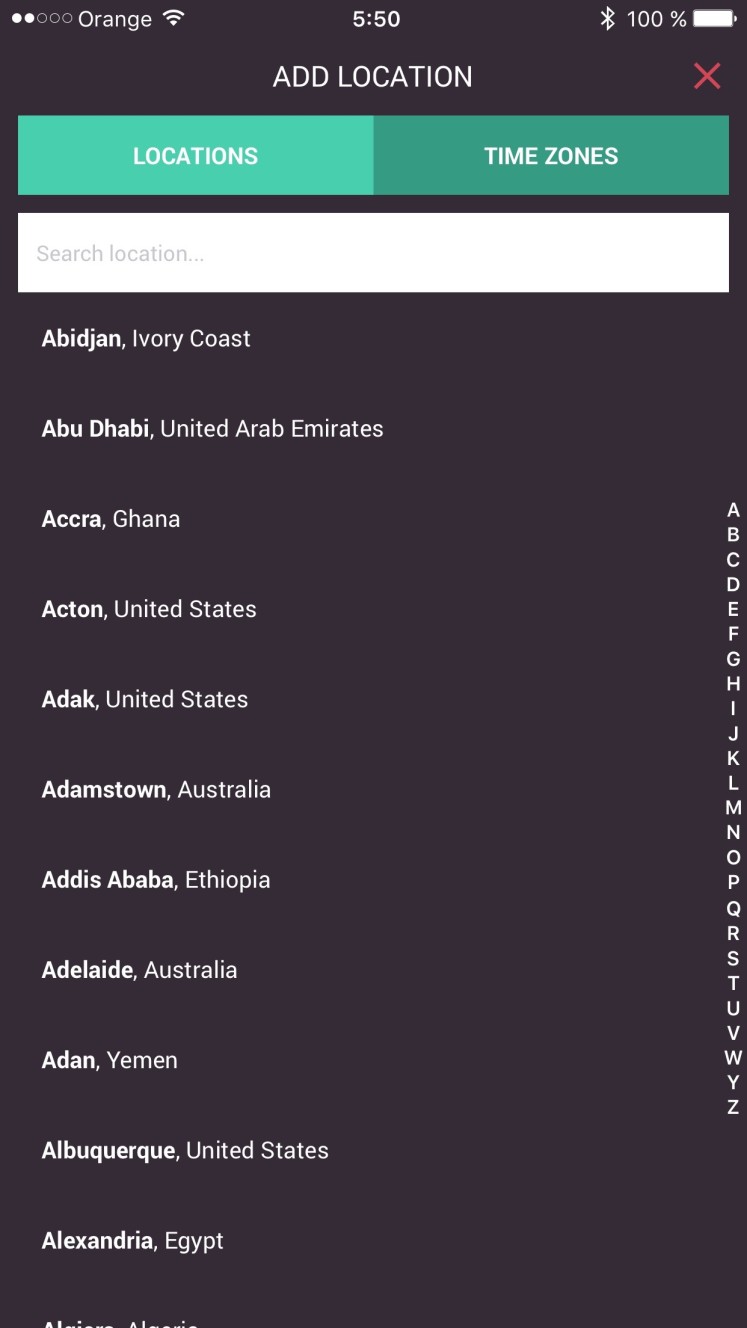Viewport: 747px width, 1328px height.
Task: Tap the battery icon in the status bar
Action: pyautogui.click(x=715, y=18)
